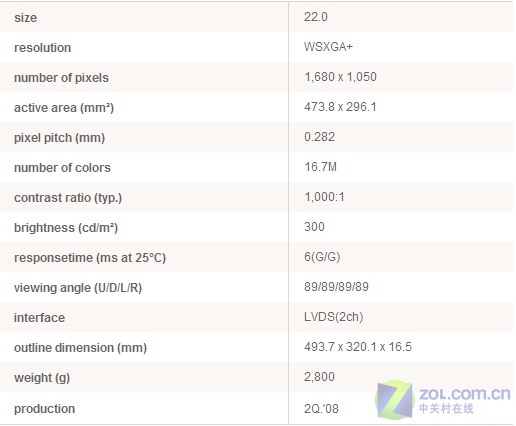Select the responsetime row label
516x426 pixels.
pyautogui.click(x=90, y=258)
